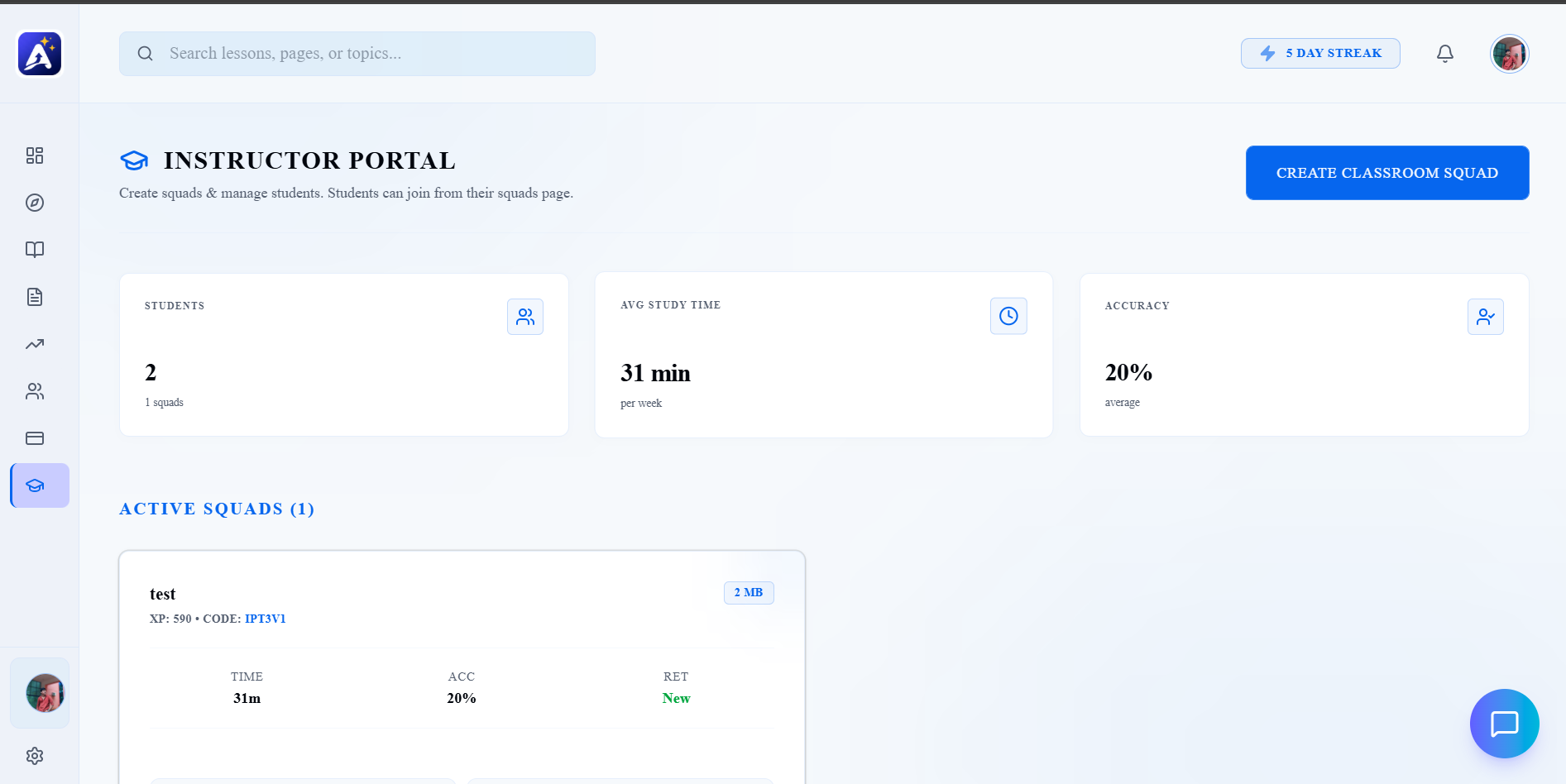Image resolution: width=1566 pixels, height=784 pixels.
Task: Click the '1 squads' text in Students card
Action: click(165, 403)
